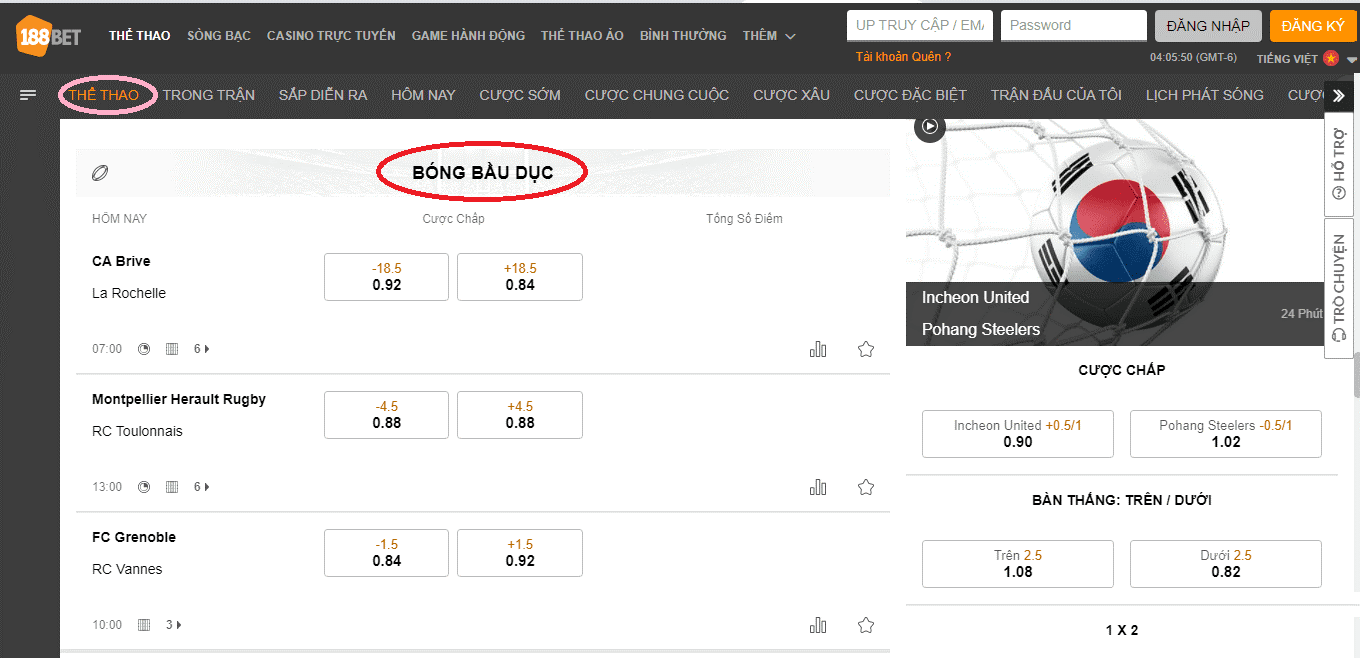Open CASINO TRỰC TUYẾN menu item
Viewport: 1360px width, 658px height.
(x=331, y=36)
